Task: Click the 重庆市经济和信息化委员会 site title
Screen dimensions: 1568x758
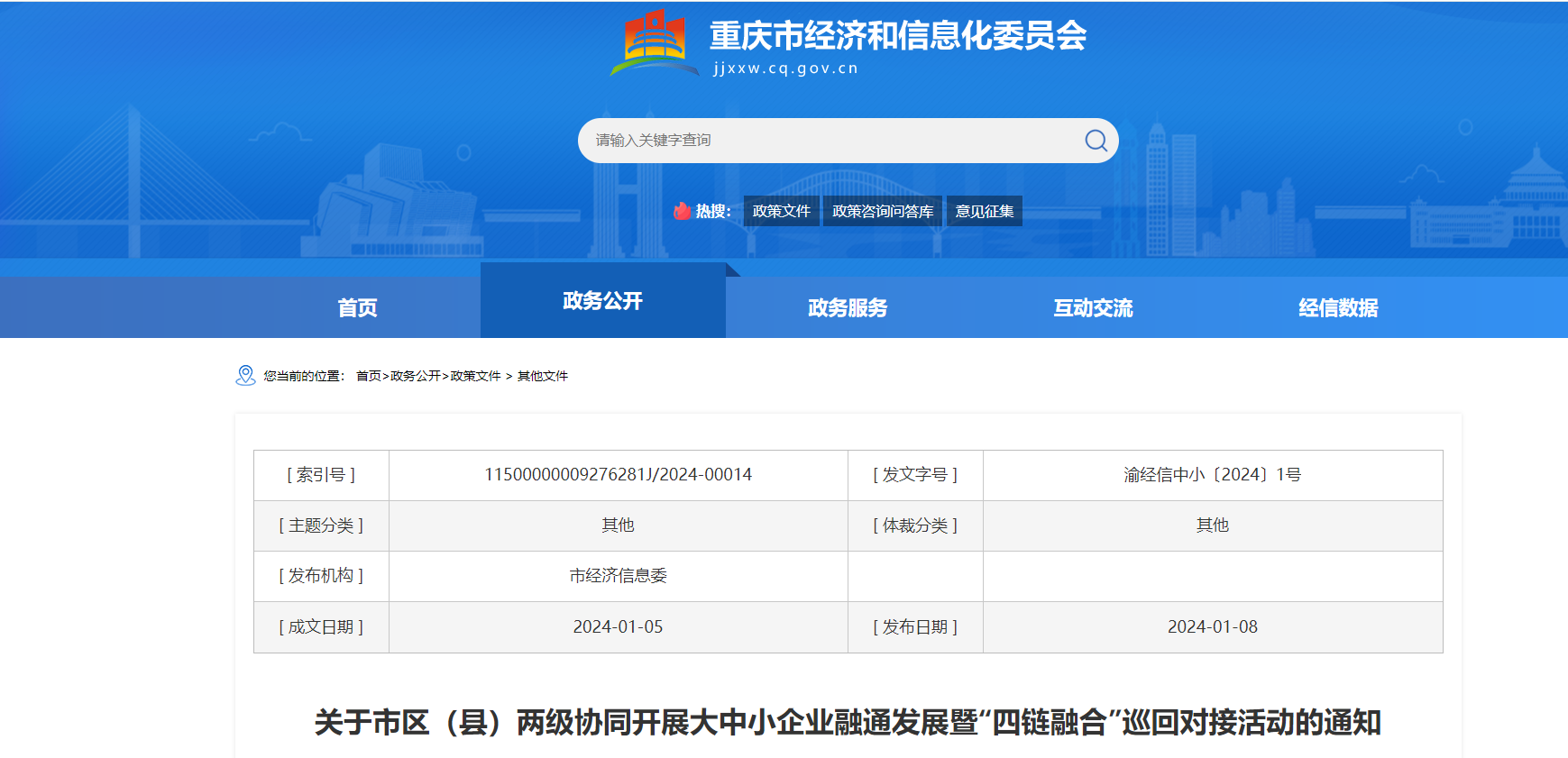Action: pos(897,36)
